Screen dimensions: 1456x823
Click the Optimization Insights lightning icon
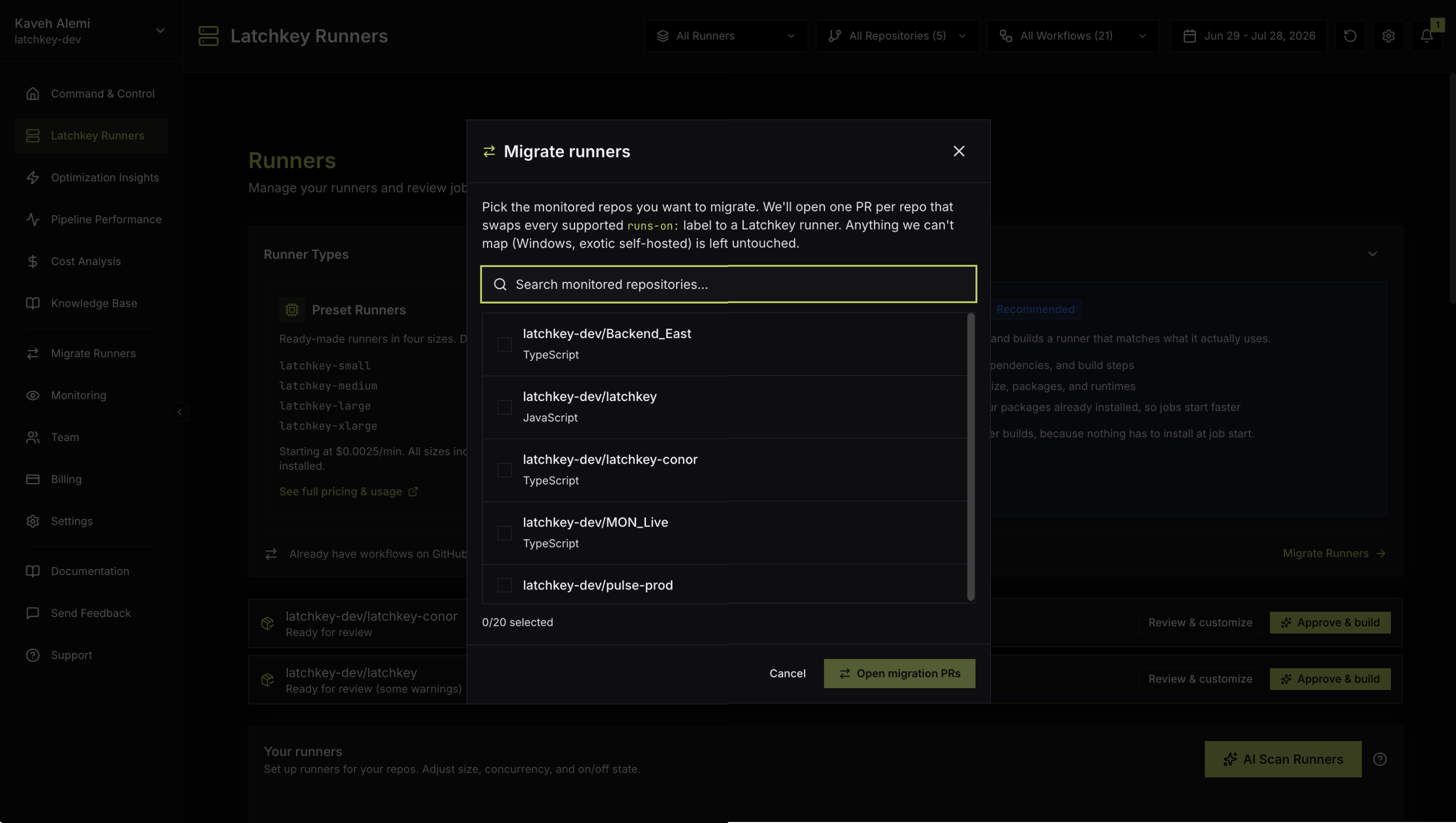(33, 177)
